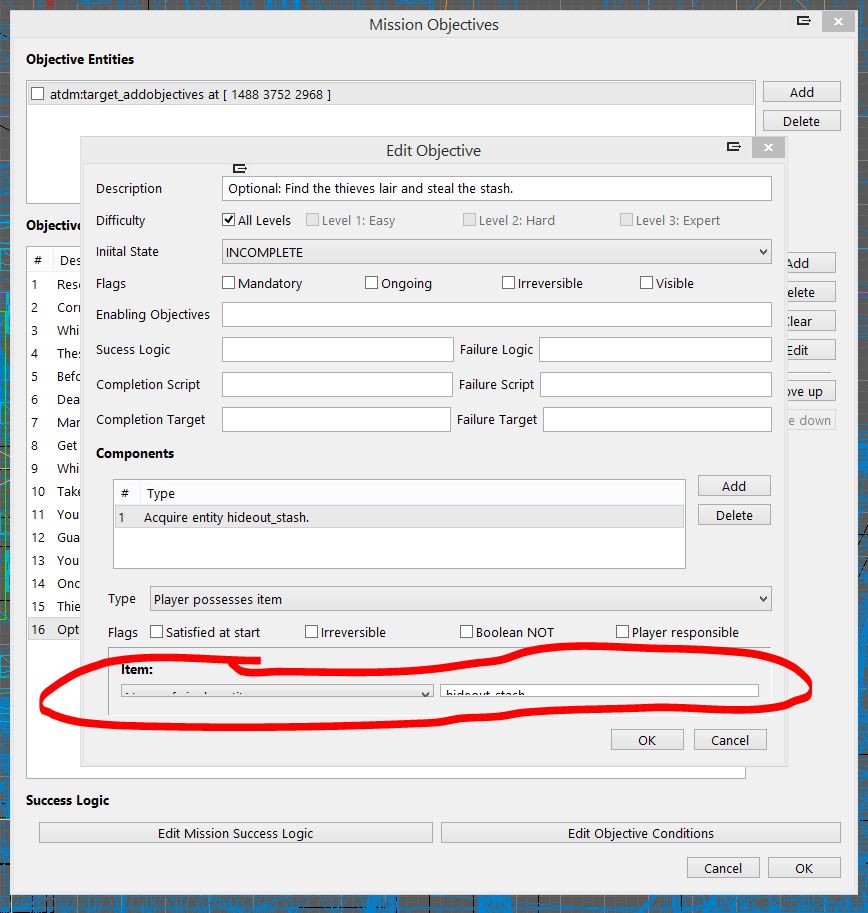Click the Mission Objectives title bar icon
Image resolution: width=868 pixels, height=913 pixels.
point(803,21)
